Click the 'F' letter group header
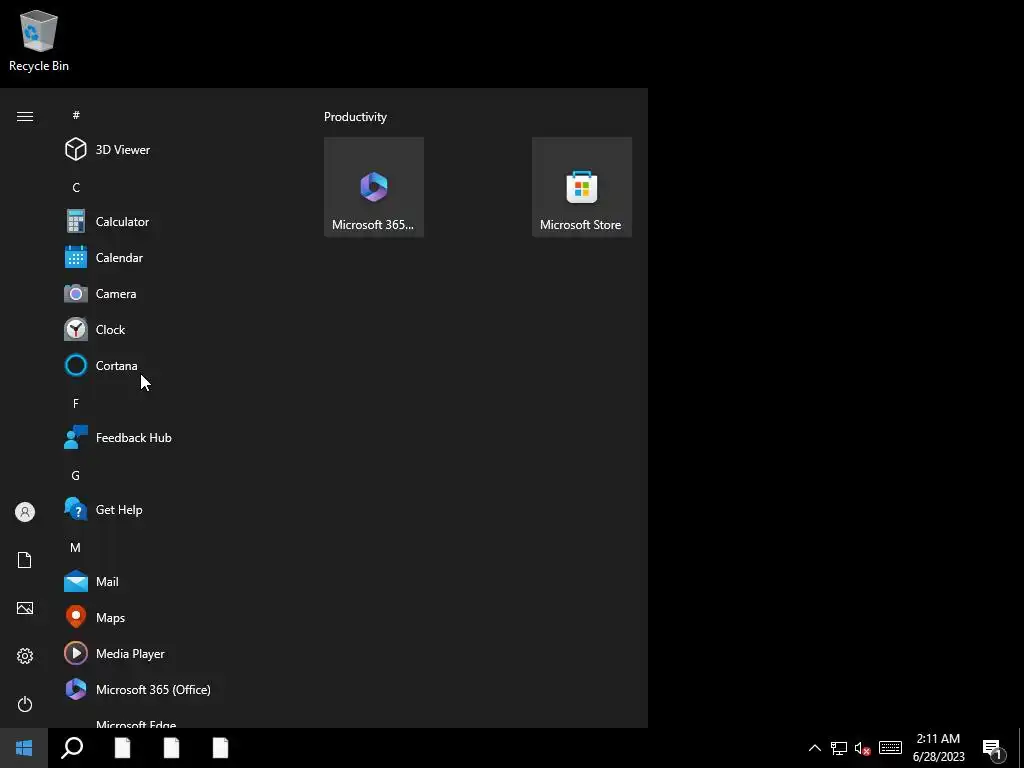1024x768 pixels. (x=76, y=404)
